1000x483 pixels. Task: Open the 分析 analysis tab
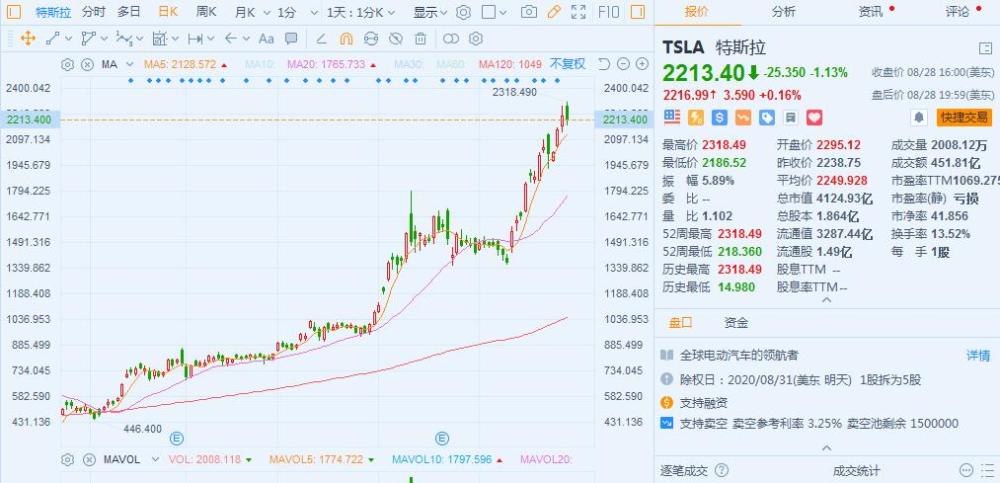783,11
